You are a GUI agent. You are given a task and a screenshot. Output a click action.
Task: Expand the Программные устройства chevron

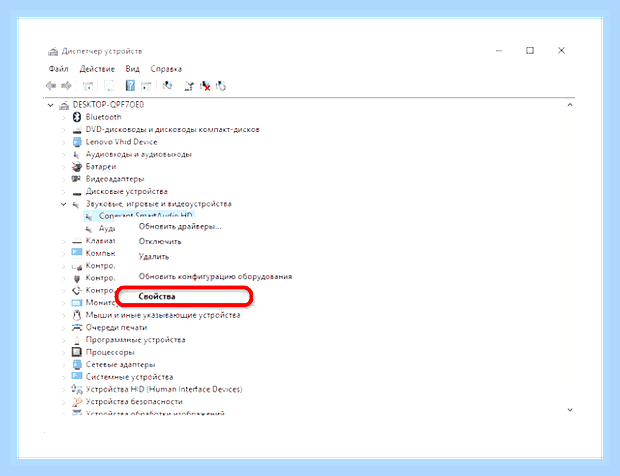click(63, 340)
